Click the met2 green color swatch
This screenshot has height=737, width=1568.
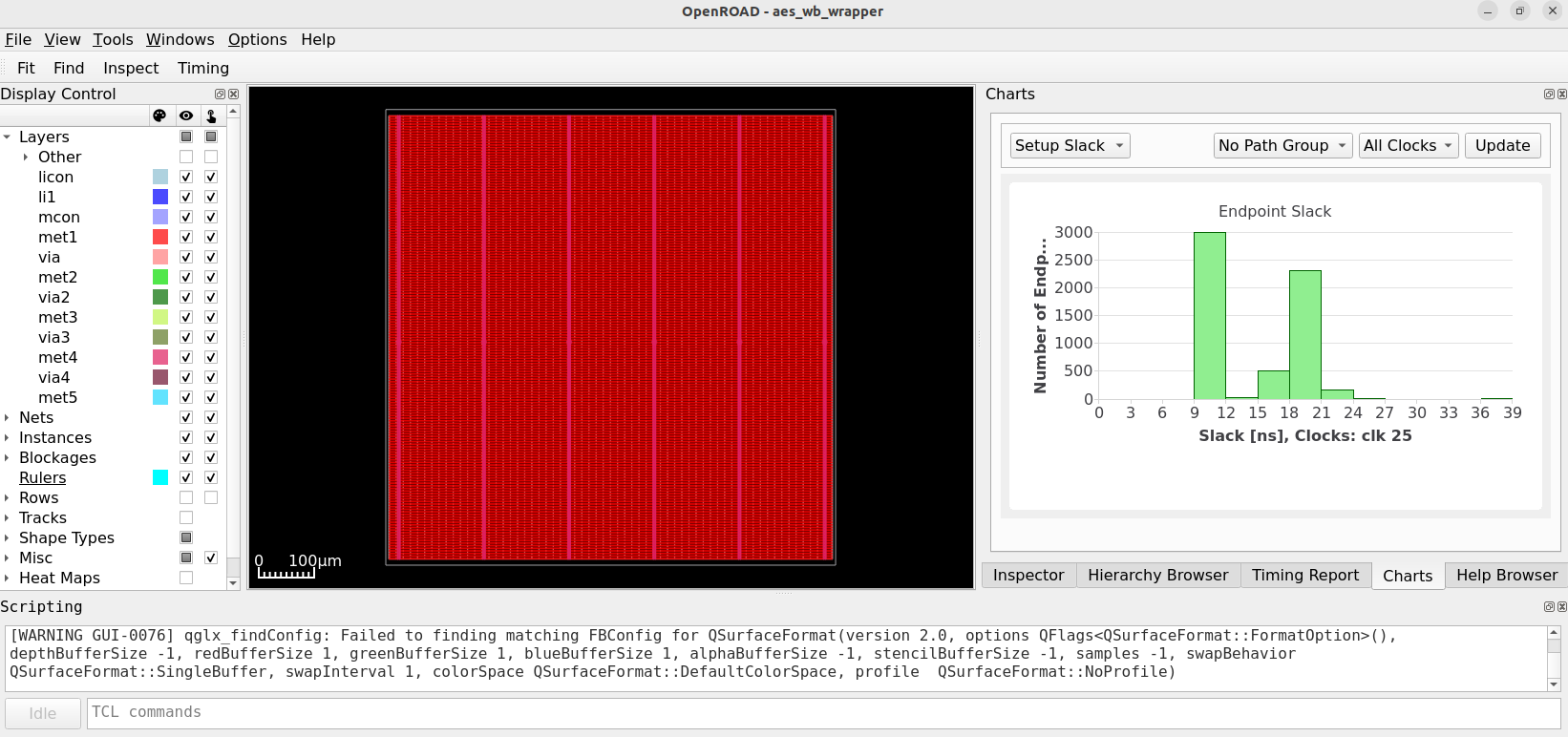click(x=160, y=277)
